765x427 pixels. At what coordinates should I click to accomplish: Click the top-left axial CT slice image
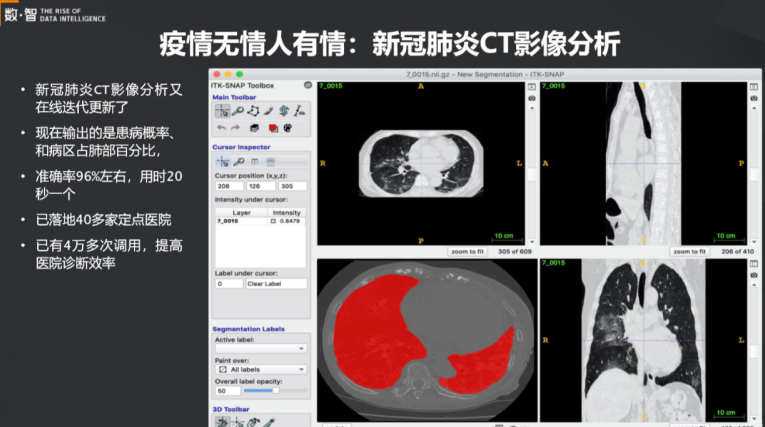(x=421, y=163)
